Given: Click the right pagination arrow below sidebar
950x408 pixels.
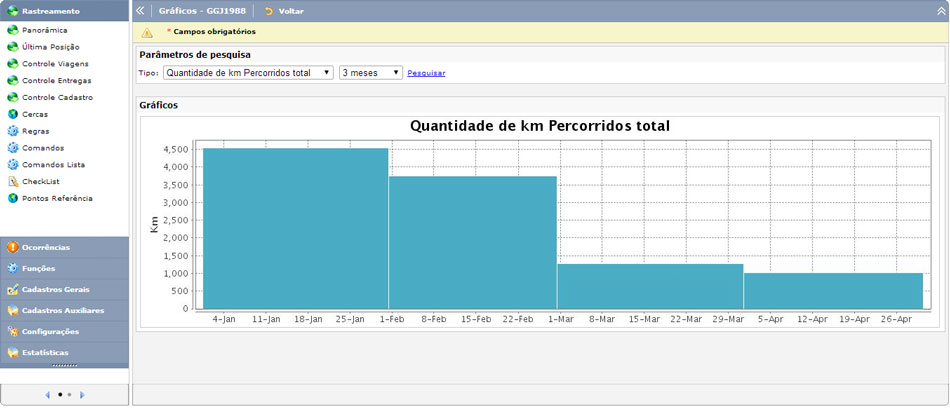Looking at the screenshot, I should (82, 395).
